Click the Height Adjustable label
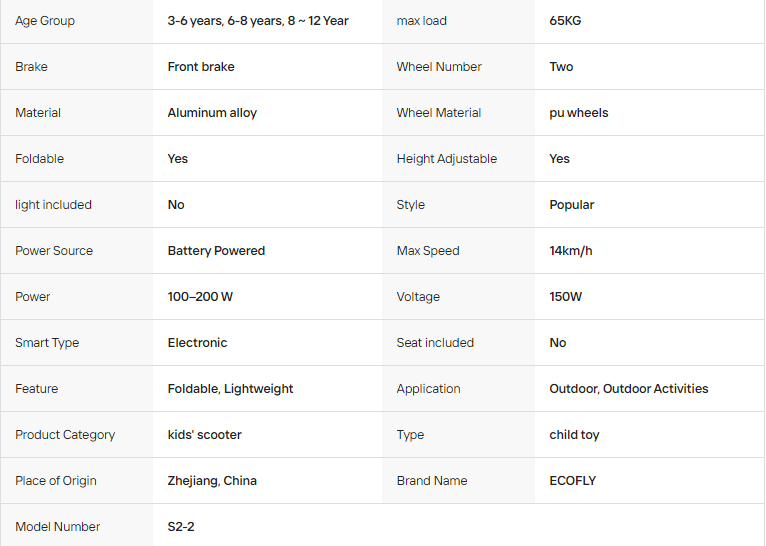 tap(447, 159)
